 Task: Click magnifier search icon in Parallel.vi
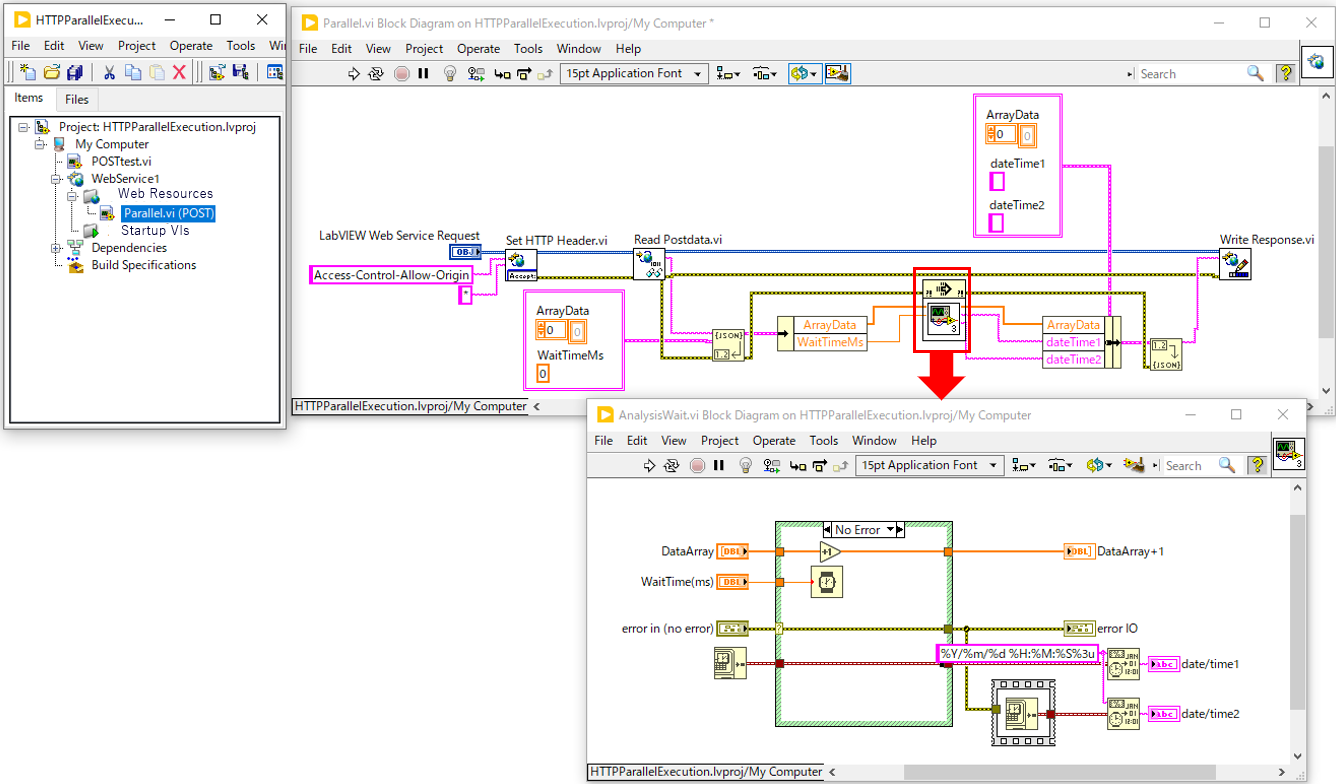click(x=1255, y=73)
